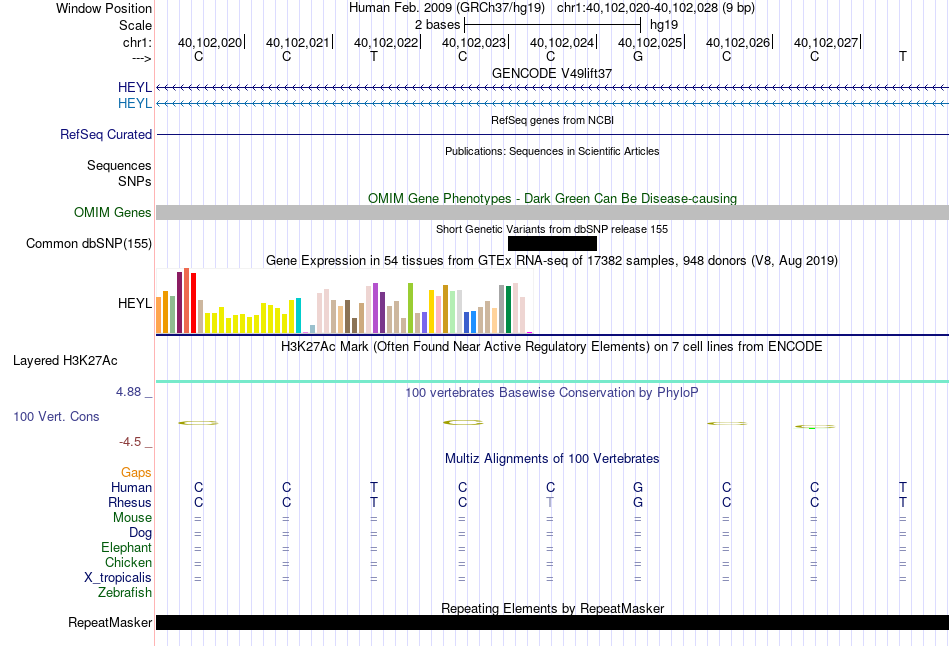Click the GTEx Gene Expression title
Screen dimensions: 950x646
tap(552, 261)
